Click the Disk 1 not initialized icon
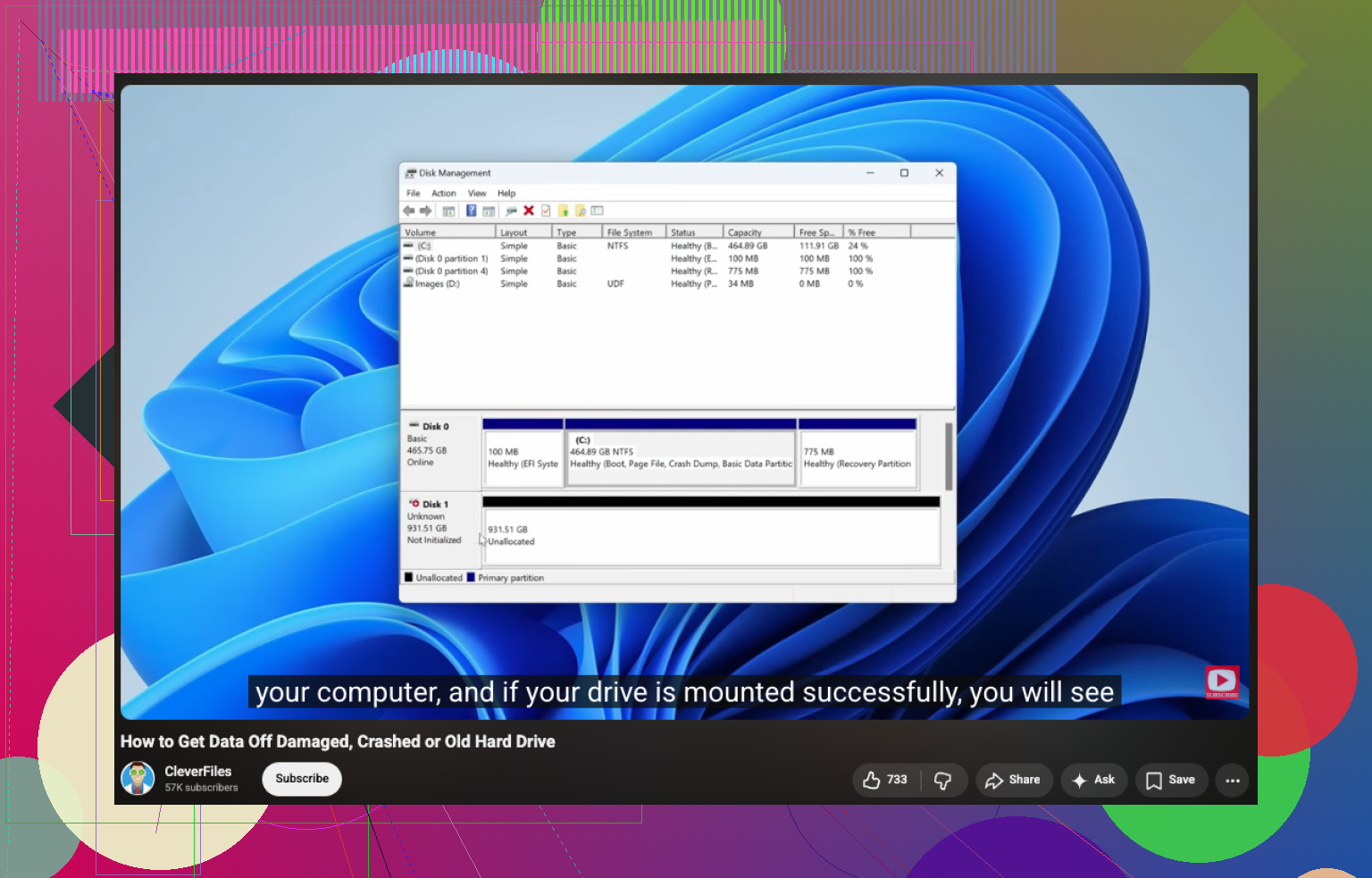This screenshot has width=1372, height=878. coord(414,504)
